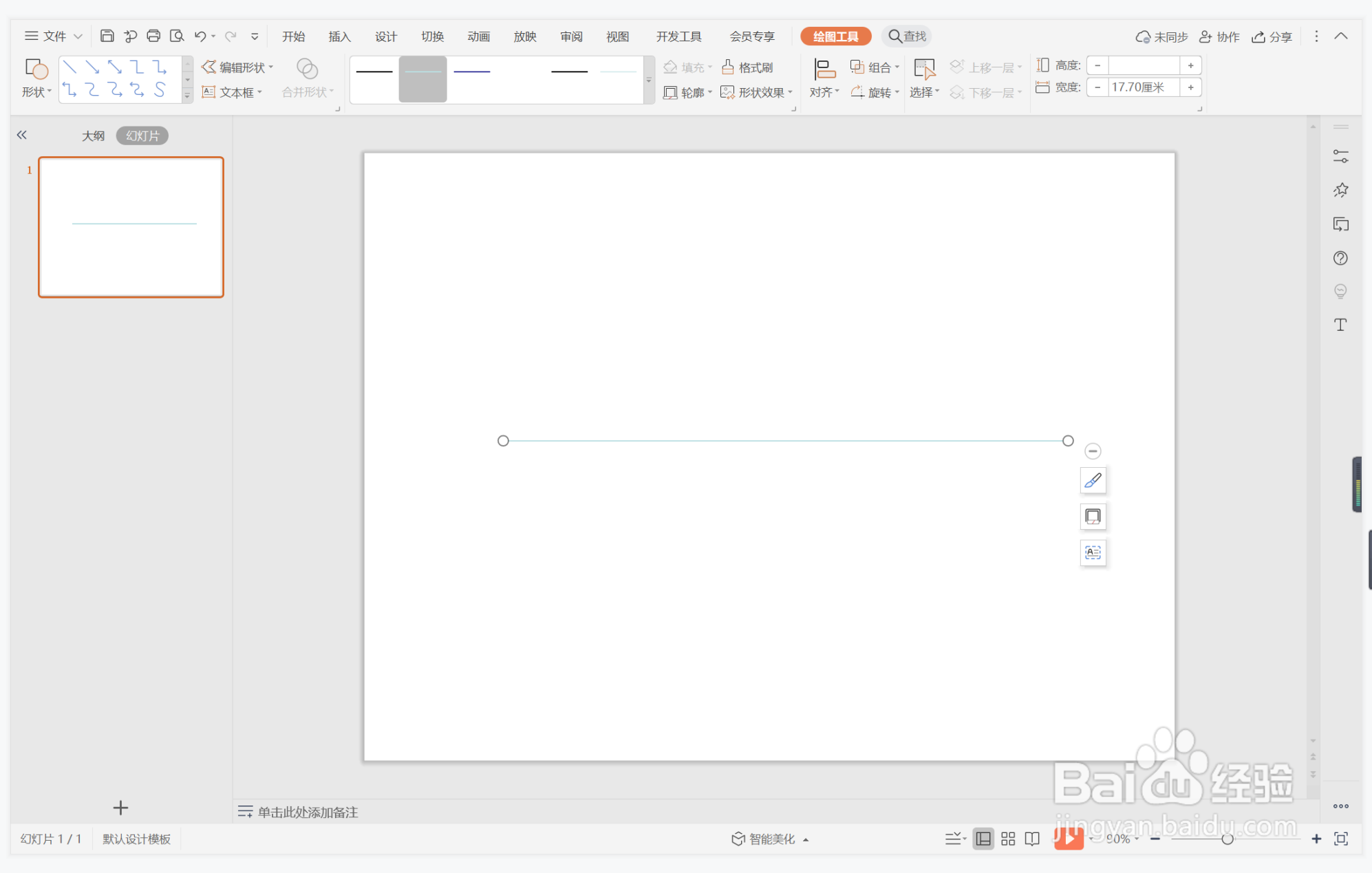Click the 分享 share button

(x=1272, y=36)
